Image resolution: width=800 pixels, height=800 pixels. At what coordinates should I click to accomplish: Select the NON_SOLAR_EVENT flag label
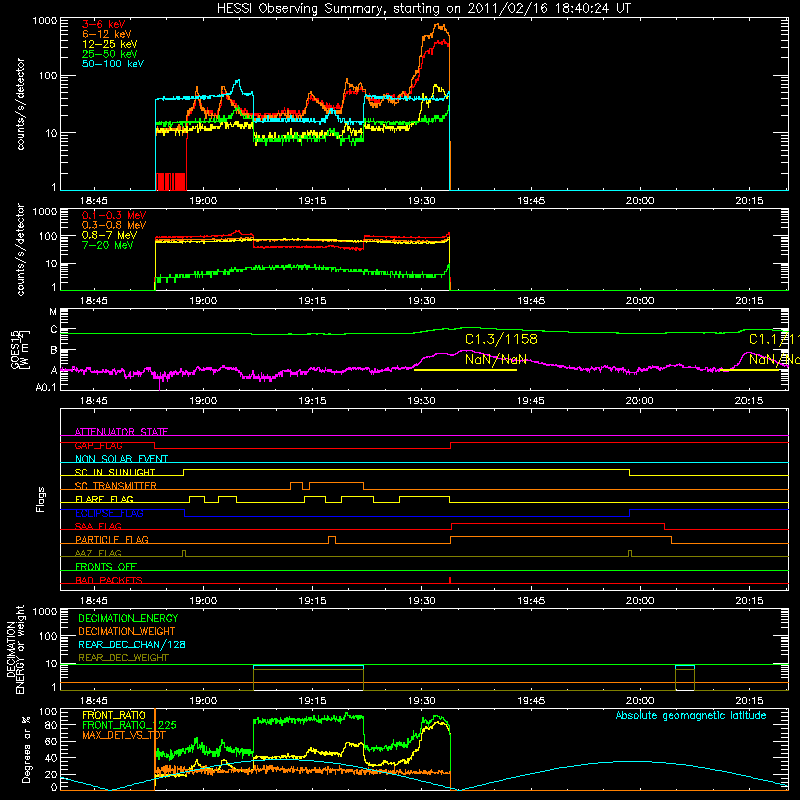pyautogui.click(x=121, y=459)
